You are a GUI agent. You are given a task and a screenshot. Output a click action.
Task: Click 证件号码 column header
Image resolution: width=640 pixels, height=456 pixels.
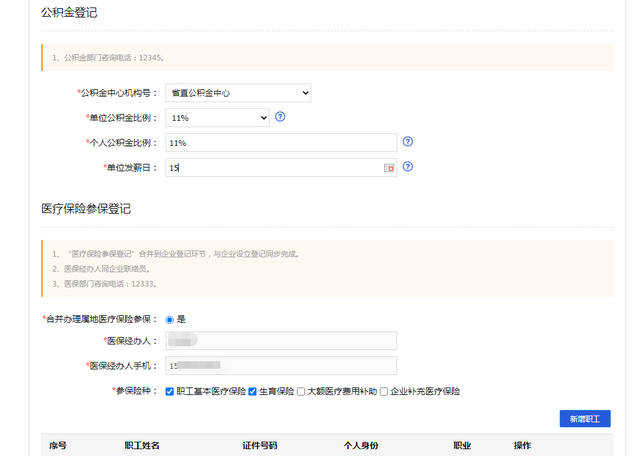coord(260,445)
